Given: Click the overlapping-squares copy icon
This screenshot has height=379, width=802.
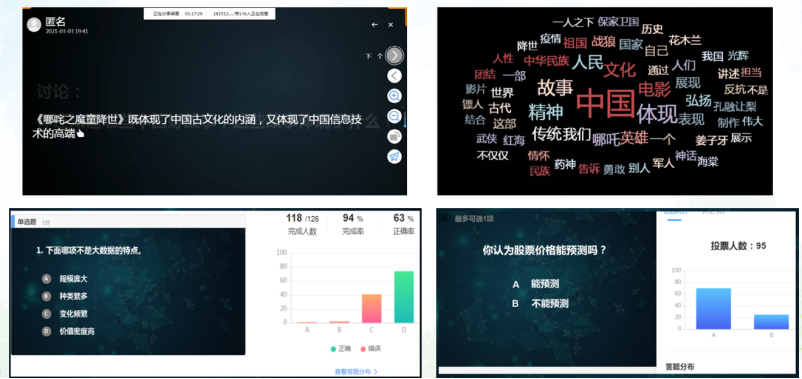Looking at the screenshot, I should coord(394,137).
